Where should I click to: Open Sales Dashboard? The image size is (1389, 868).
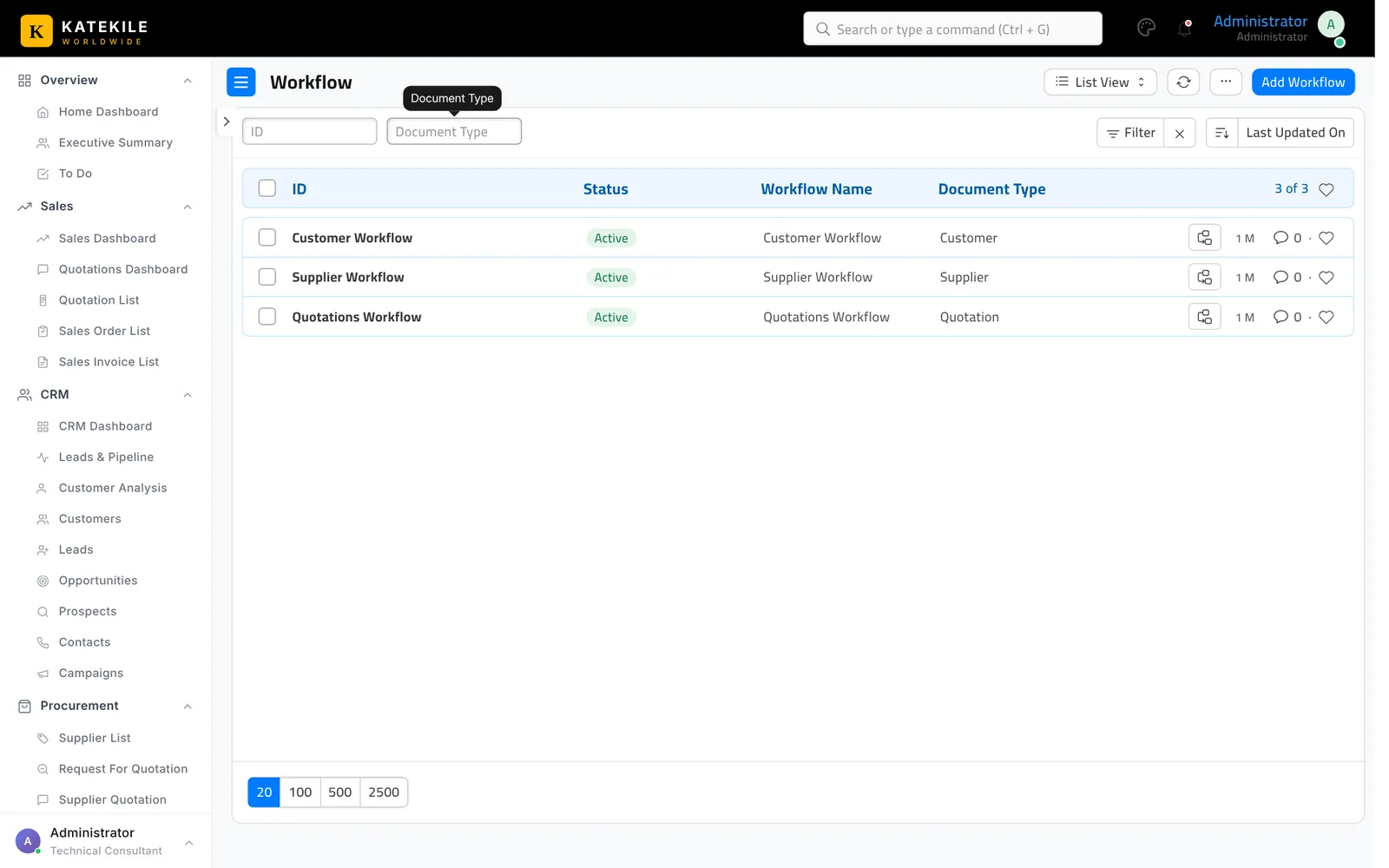[x=107, y=239]
